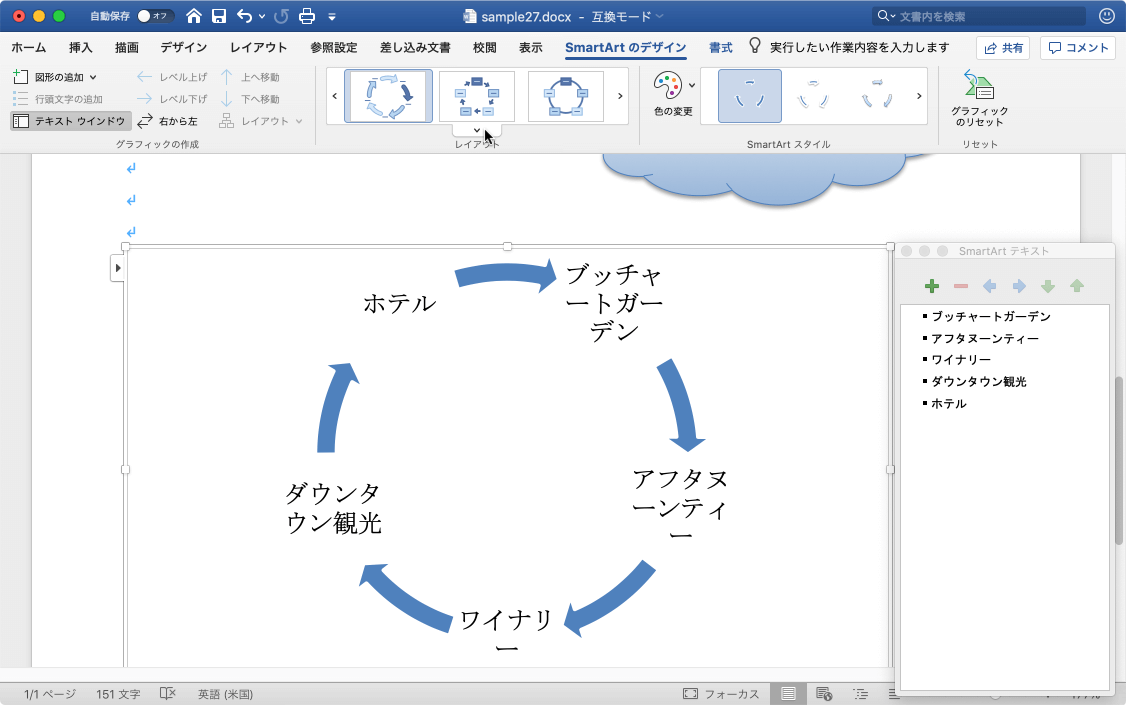Move item down with green down arrow
This screenshot has height=705, width=1126.
tap(1048, 286)
